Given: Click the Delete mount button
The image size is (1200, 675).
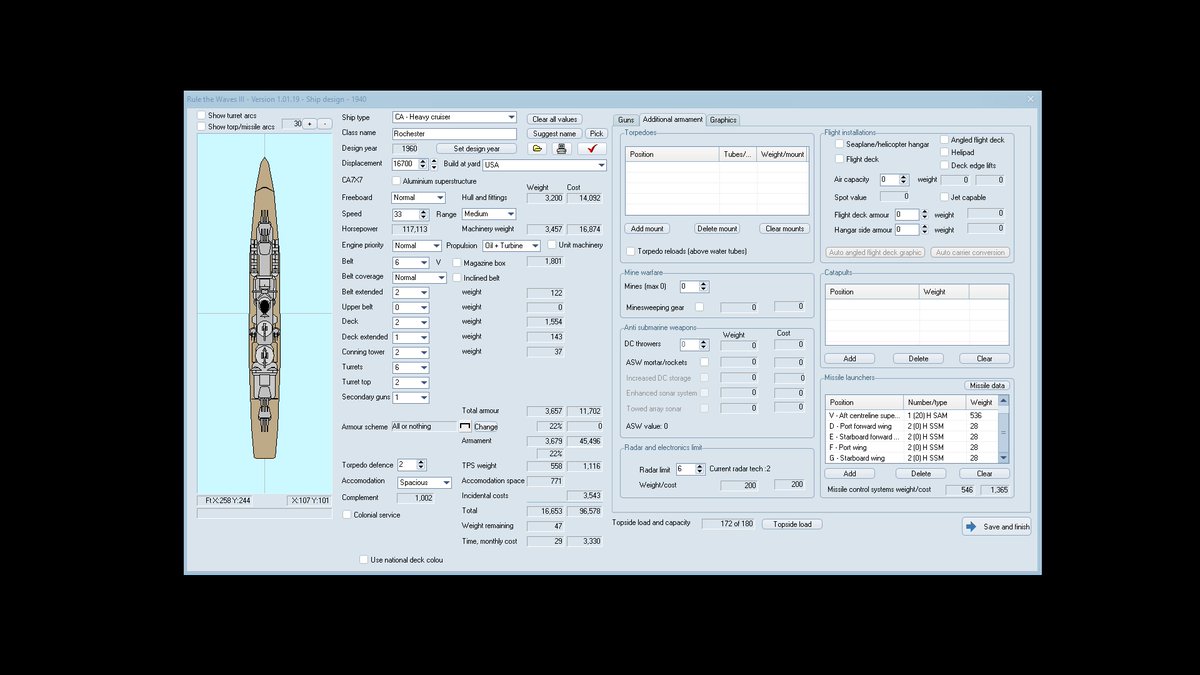Looking at the screenshot, I should [x=717, y=229].
